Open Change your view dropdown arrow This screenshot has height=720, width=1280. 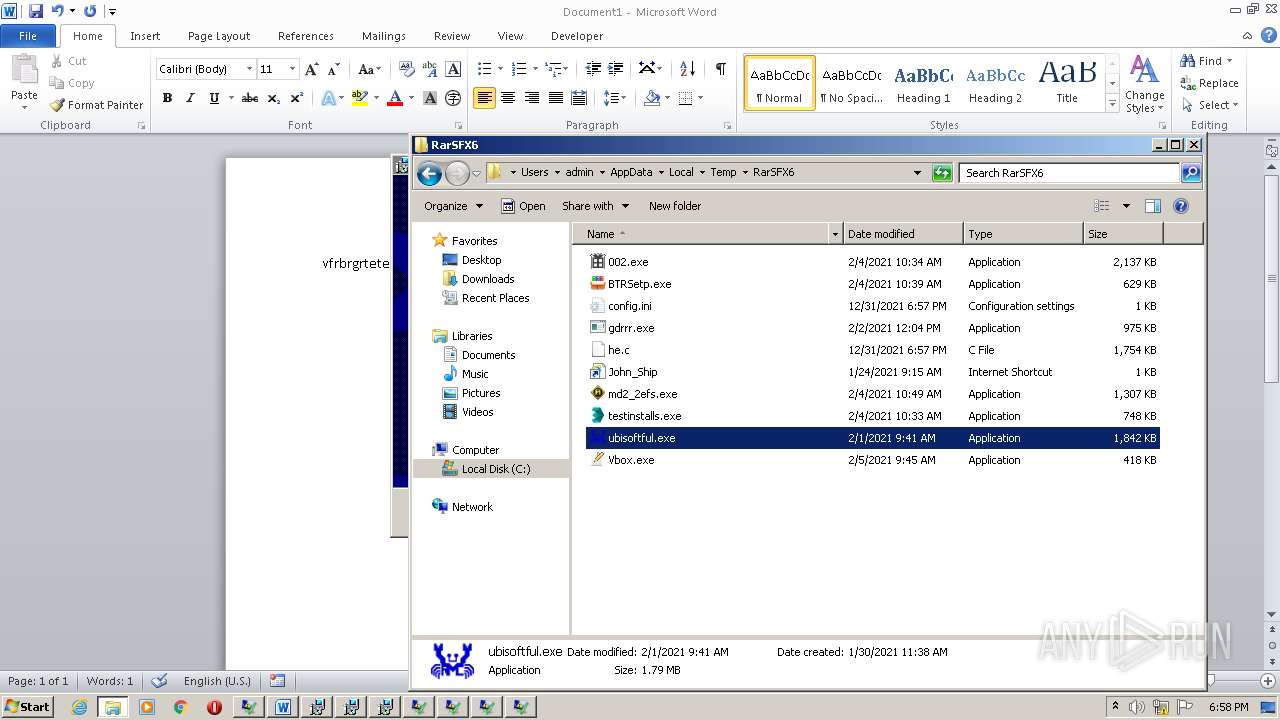[1126, 206]
